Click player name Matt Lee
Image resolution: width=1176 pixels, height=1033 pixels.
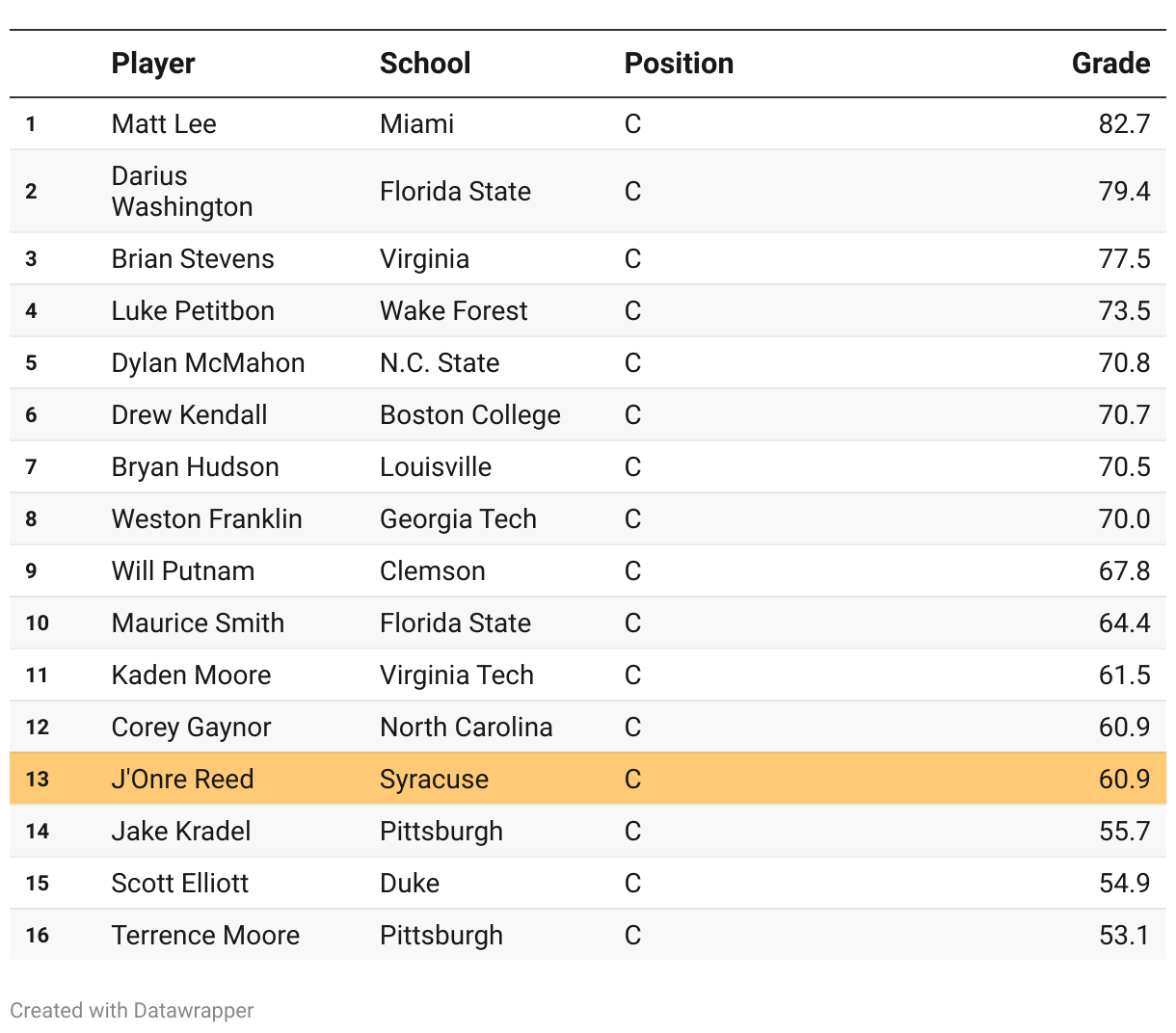click(x=164, y=124)
